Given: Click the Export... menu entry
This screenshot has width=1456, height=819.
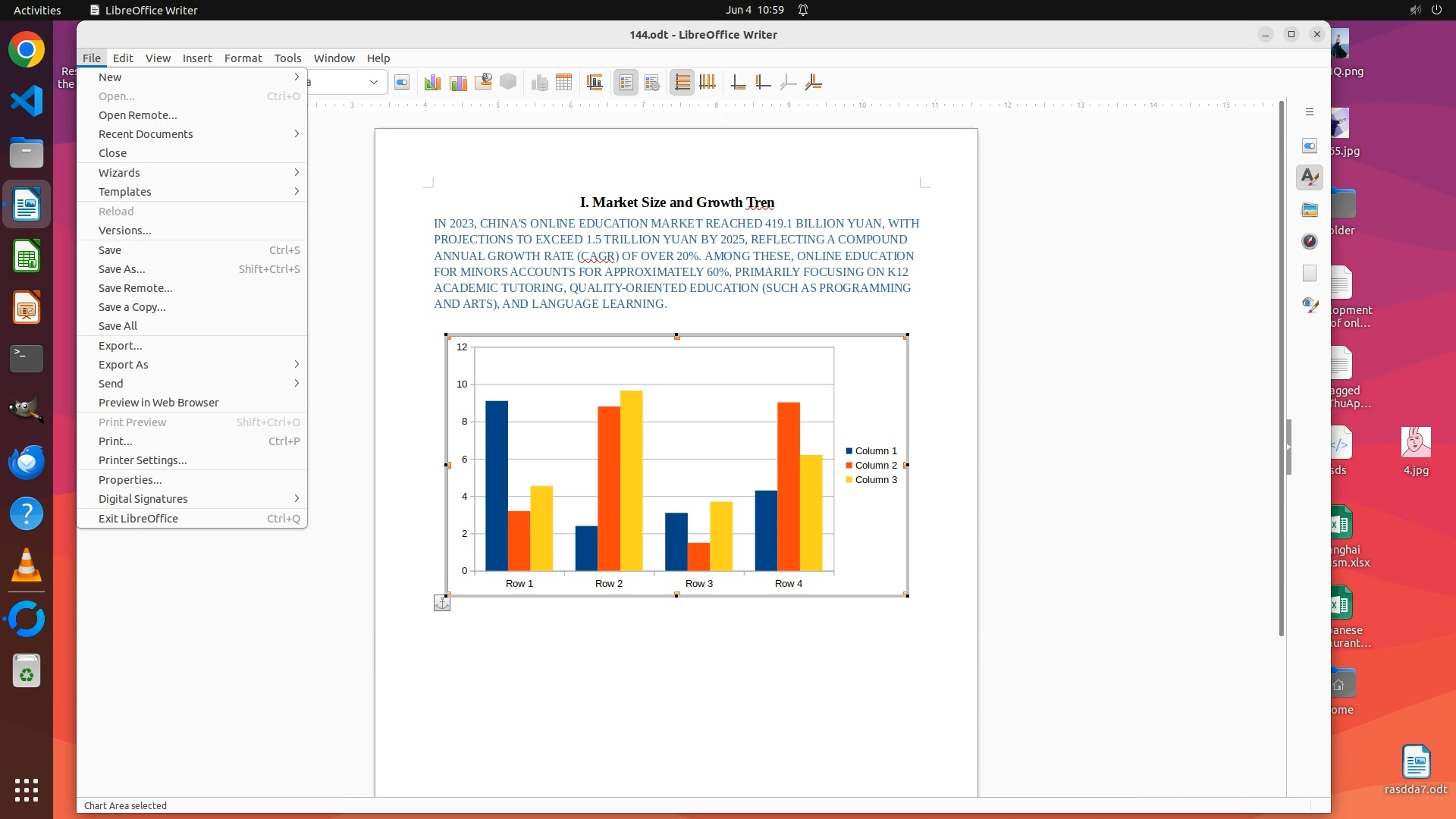Looking at the screenshot, I should click(x=120, y=346).
